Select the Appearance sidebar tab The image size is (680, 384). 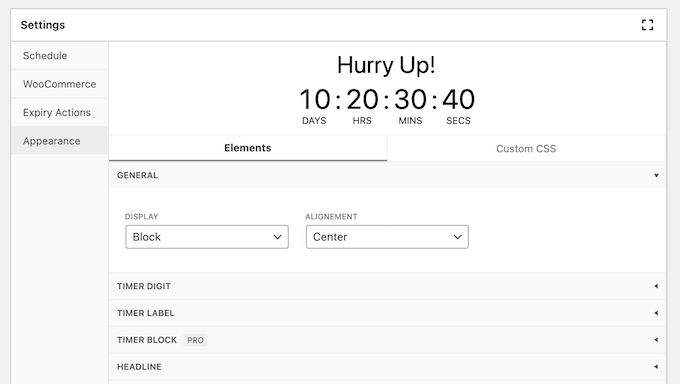[59, 141]
